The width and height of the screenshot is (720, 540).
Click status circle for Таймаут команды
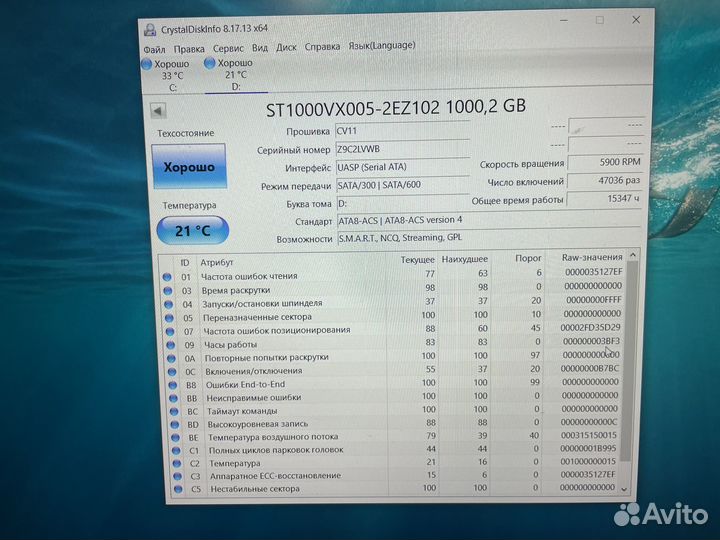point(174,412)
